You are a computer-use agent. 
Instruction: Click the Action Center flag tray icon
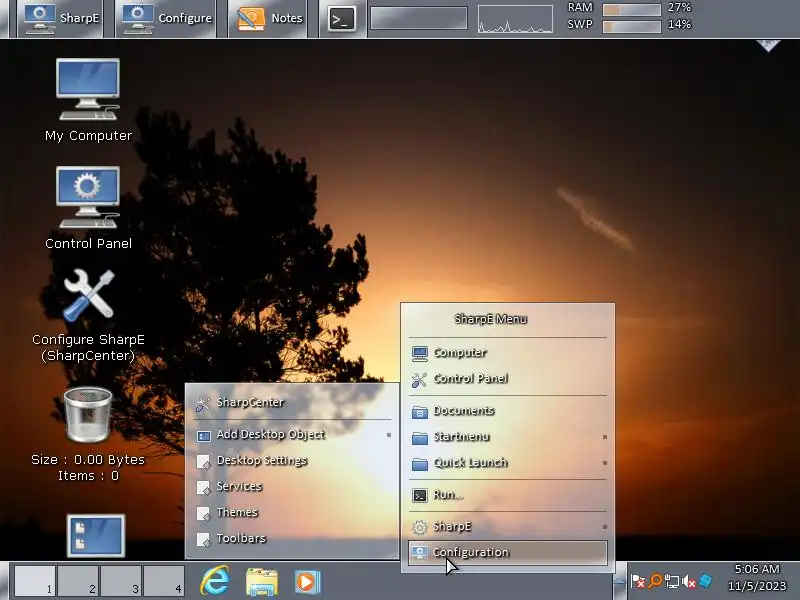[x=638, y=581]
